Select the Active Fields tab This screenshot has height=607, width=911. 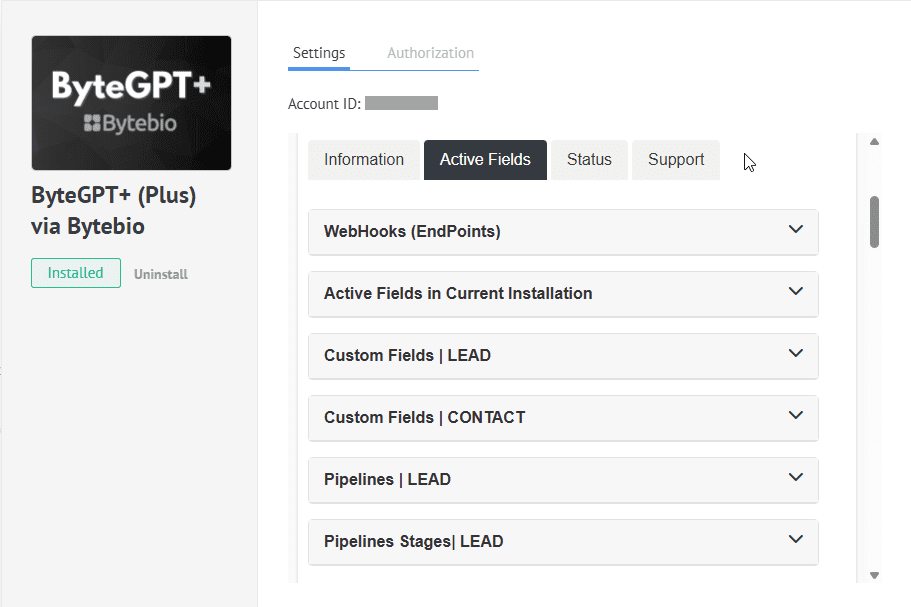[485, 160]
